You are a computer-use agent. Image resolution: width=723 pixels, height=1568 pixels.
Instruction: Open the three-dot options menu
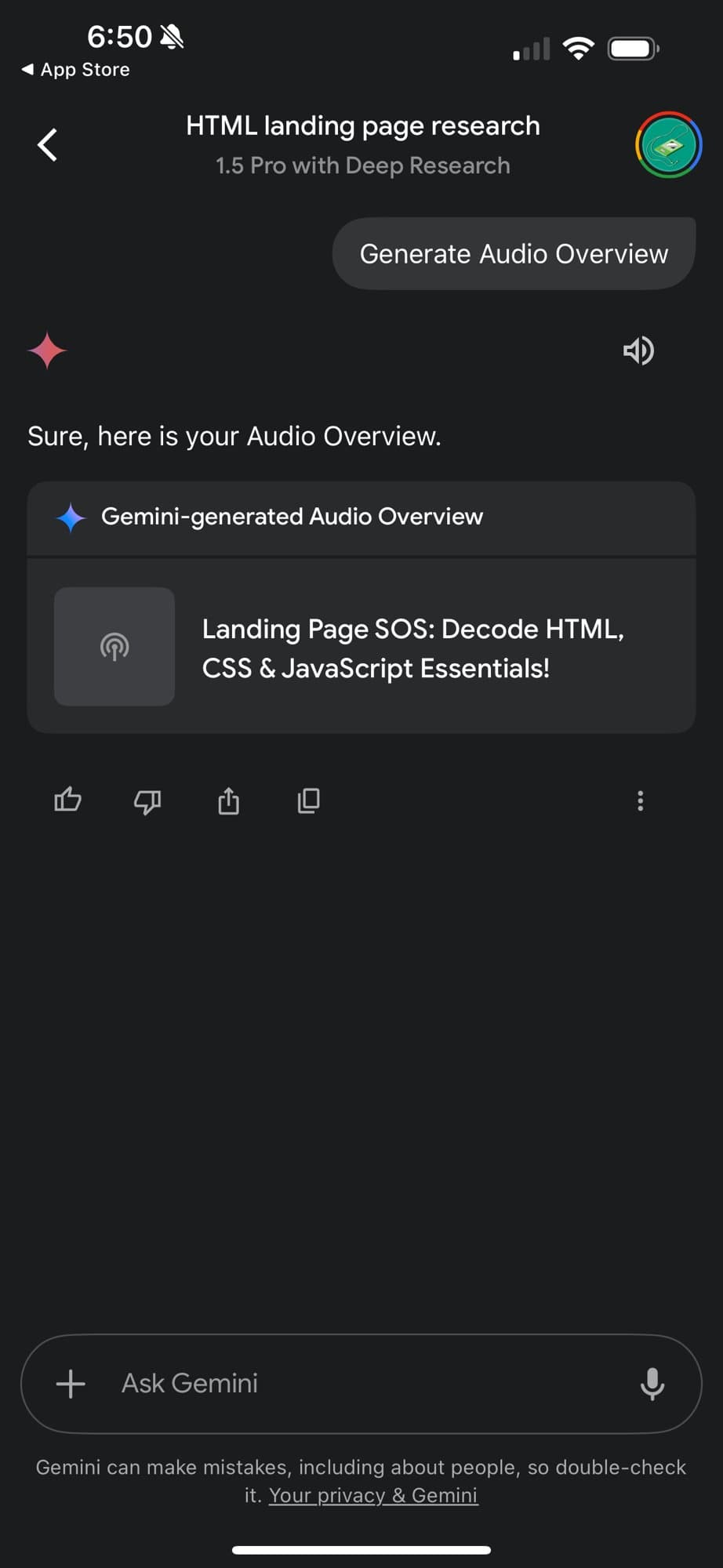[640, 800]
